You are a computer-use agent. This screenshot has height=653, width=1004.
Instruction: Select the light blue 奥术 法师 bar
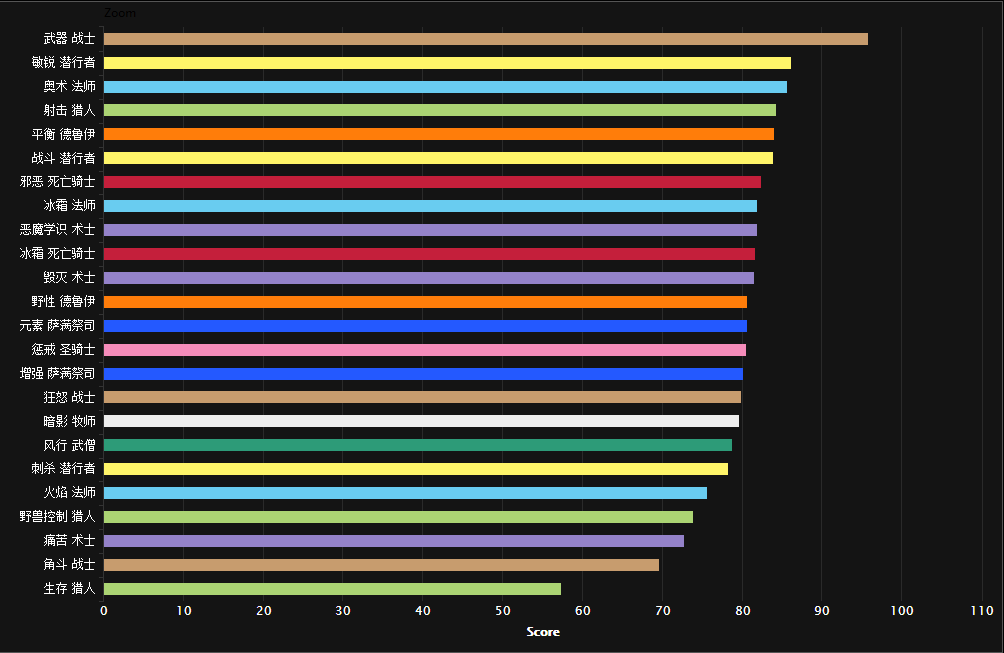[445, 87]
